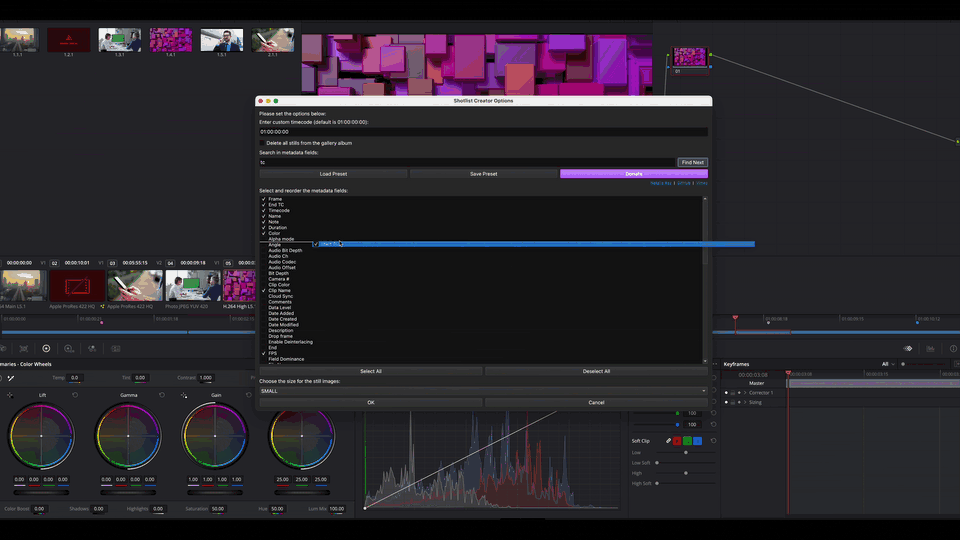Check Delete all stills from gallery album
Image resolution: width=960 pixels, height=540 pixels.
[263, 143]
